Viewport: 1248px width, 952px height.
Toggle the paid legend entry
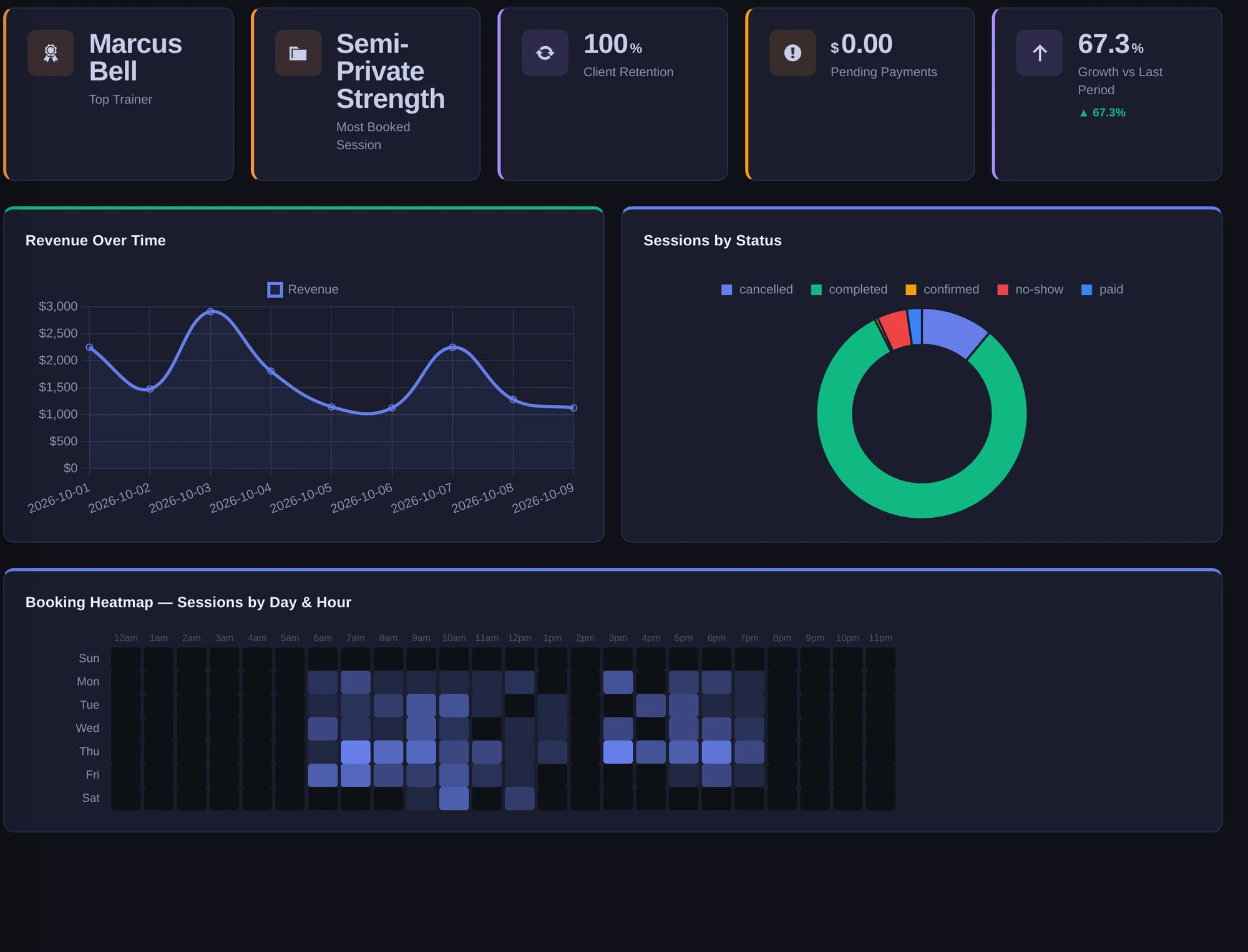[1103, 289]
